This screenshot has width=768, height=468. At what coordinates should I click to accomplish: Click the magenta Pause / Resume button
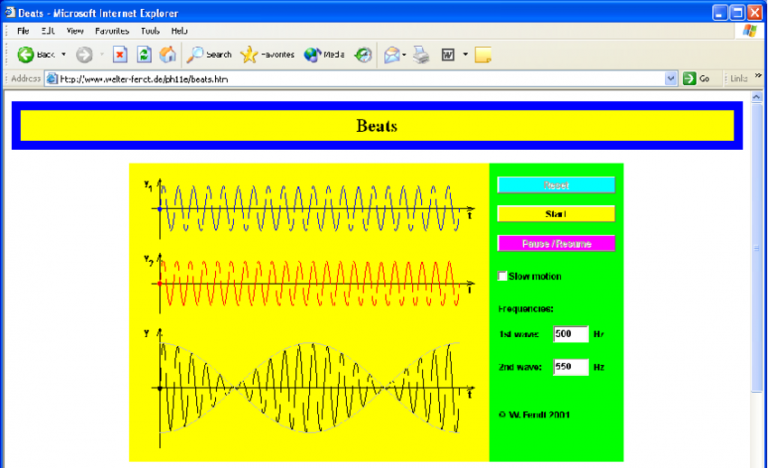[x=556, y=243]
